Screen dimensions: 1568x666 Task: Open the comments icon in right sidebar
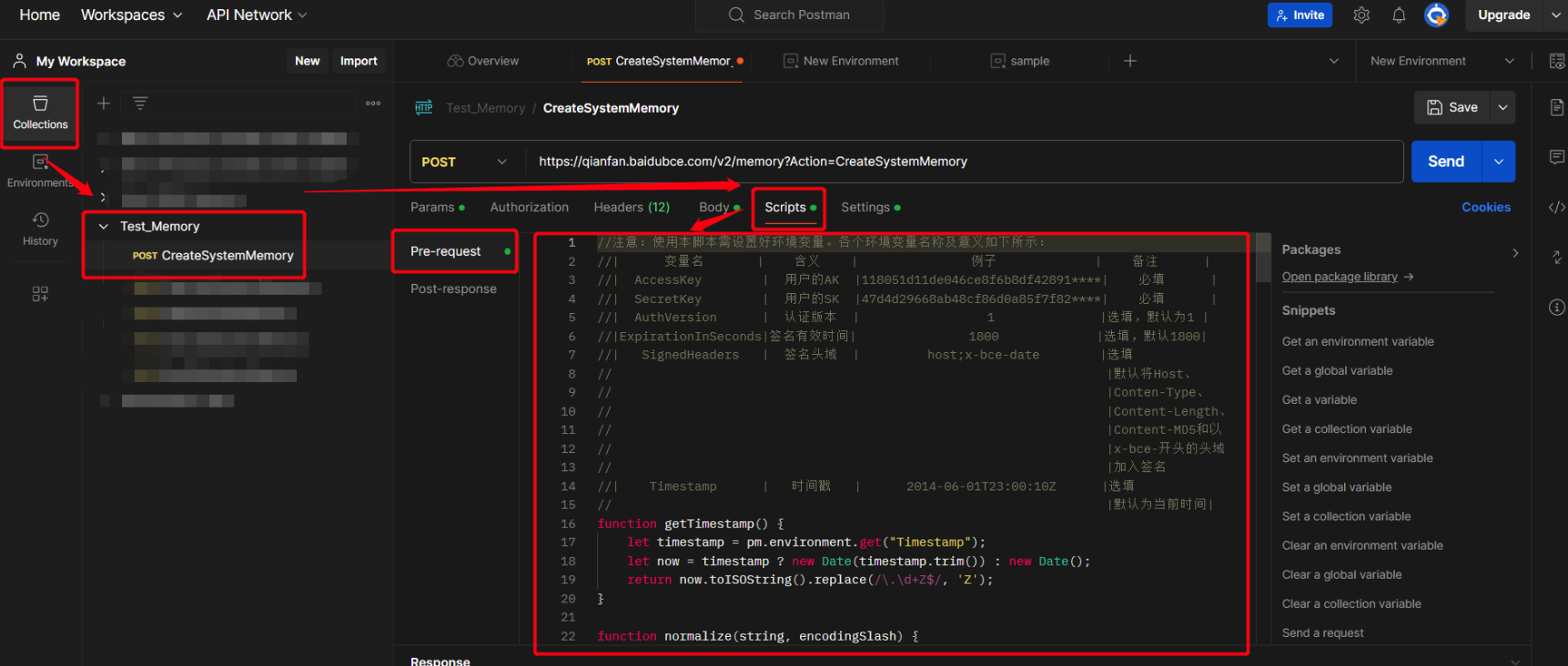click(x=1557, y=156)
